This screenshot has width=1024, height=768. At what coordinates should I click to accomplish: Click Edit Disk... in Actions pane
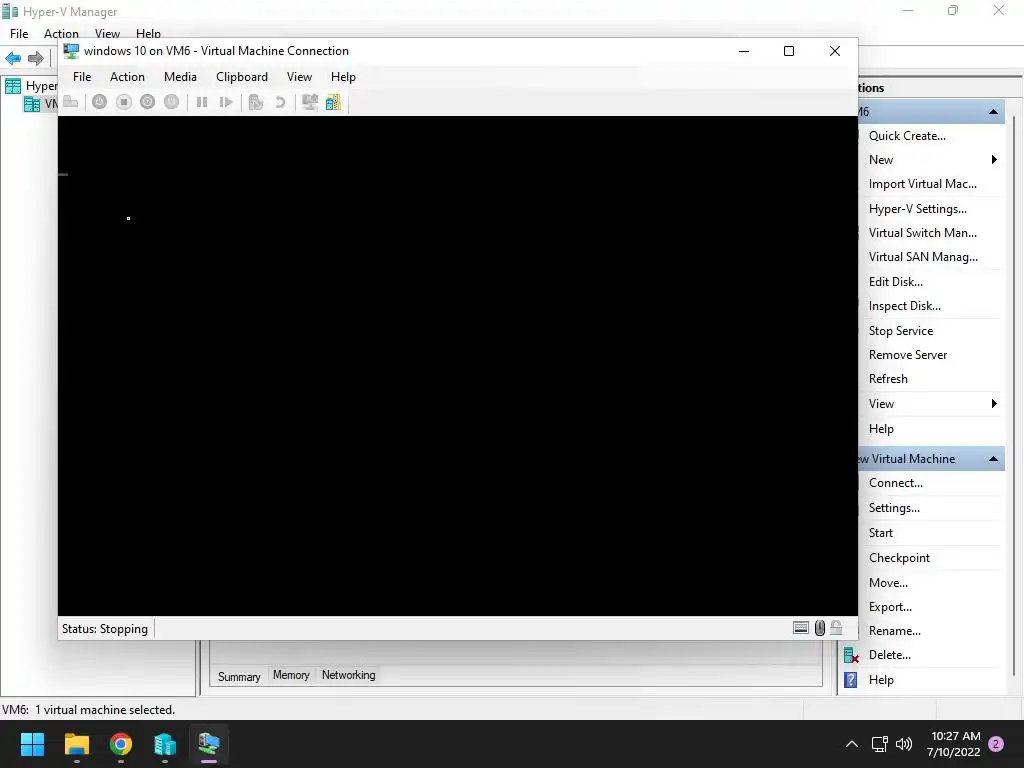(x=895, y=282)
